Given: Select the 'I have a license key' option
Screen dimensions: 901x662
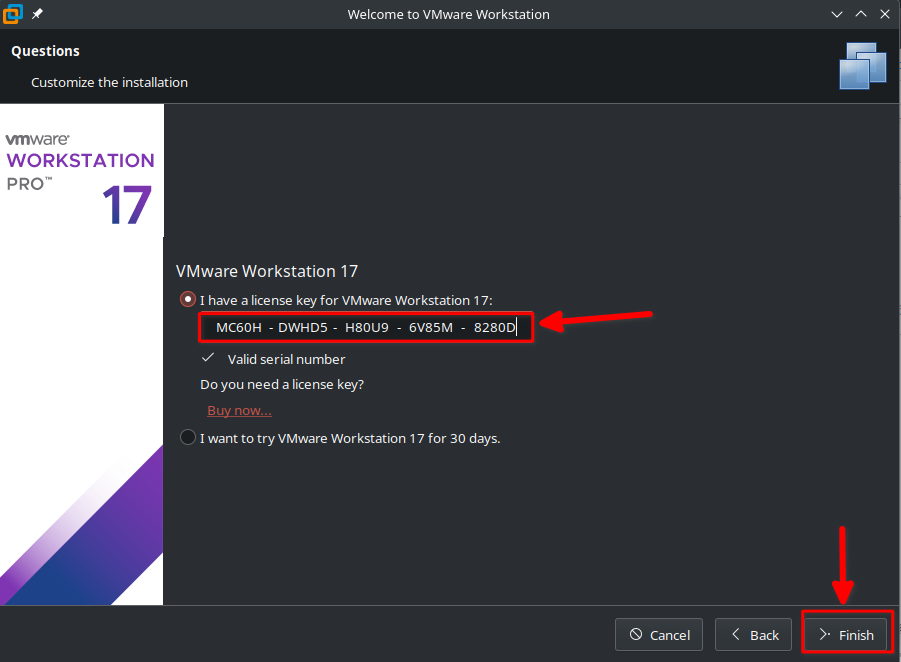Looking at the screenshot, I should (187, 299).
